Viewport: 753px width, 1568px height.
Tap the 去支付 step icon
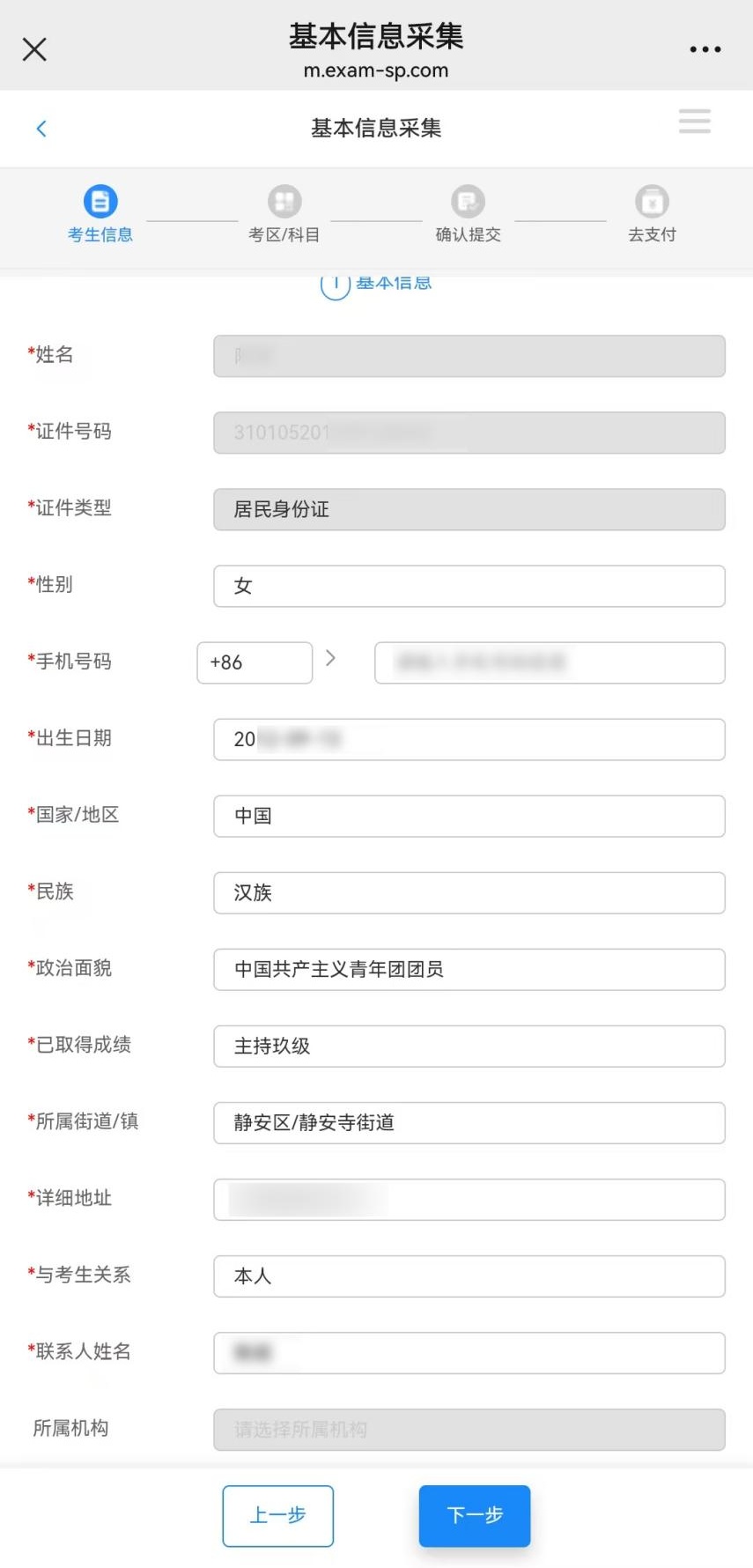pyautogui.click(x=652, y=202)
